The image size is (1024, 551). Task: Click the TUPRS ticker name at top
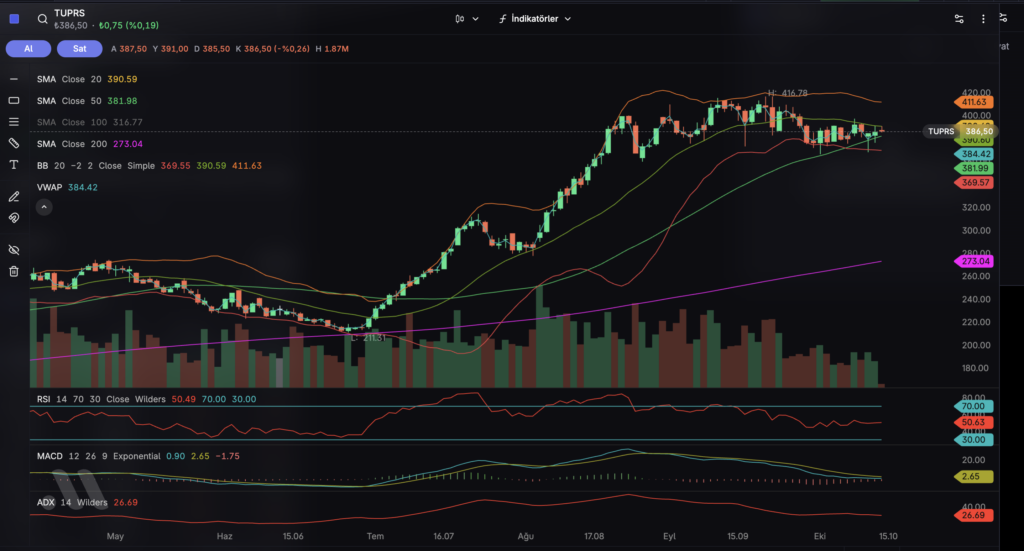[x=70, y=13]
